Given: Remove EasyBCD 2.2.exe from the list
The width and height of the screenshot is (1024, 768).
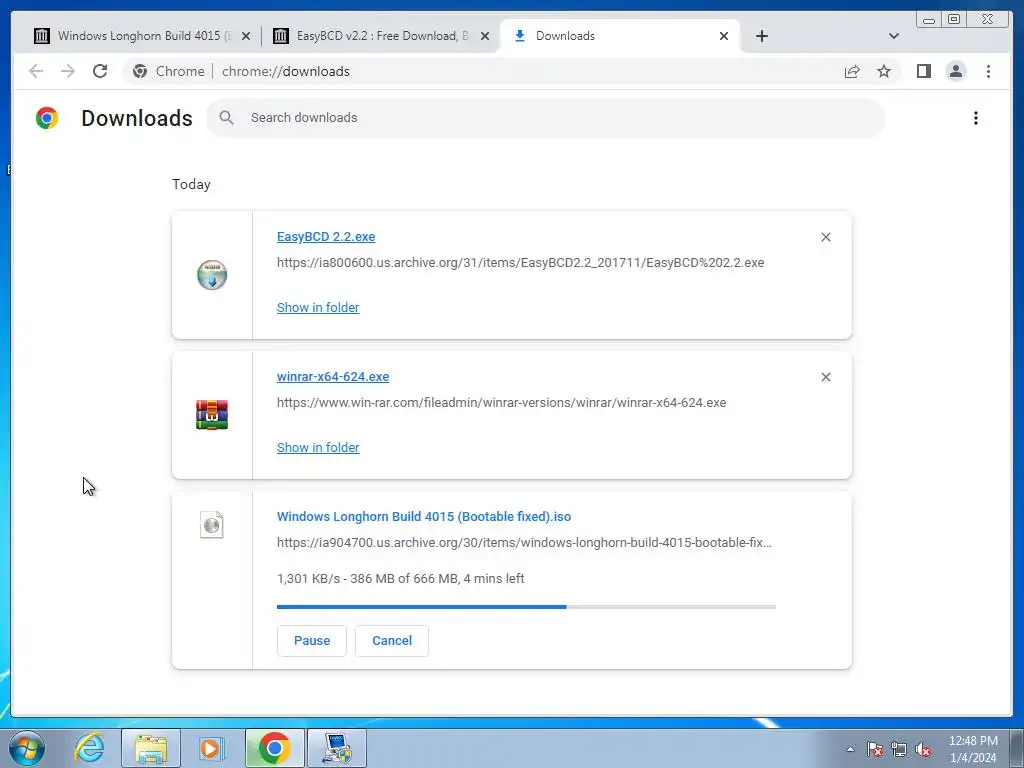Looking at the screenshot, I should (x=825, y=237).
